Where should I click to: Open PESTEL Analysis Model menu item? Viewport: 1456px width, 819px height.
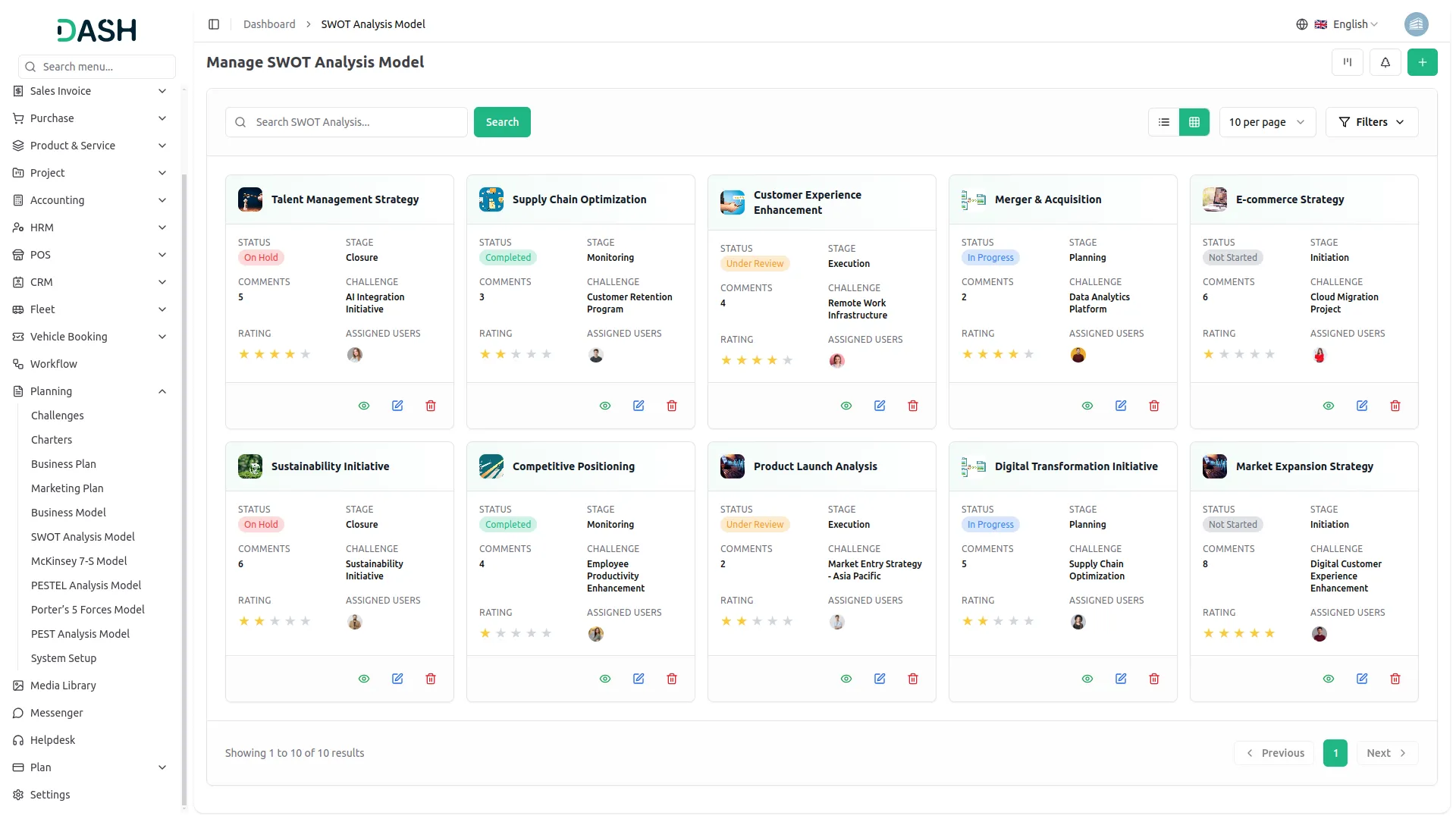click(x=86, y=585)
